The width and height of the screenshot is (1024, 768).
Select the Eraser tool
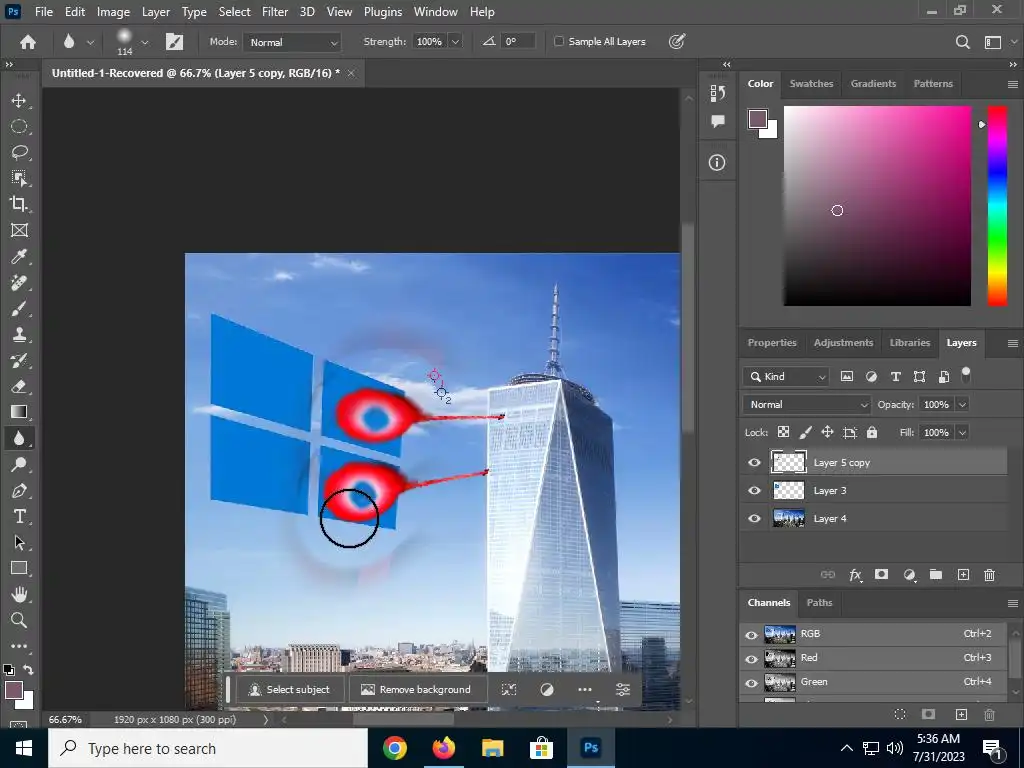[19, 386]
